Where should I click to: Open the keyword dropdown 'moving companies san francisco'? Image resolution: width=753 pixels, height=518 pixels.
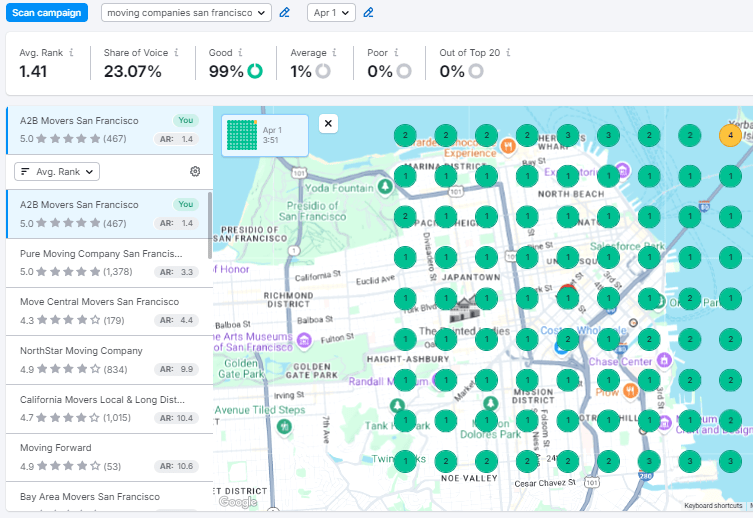tap(186, 13)
